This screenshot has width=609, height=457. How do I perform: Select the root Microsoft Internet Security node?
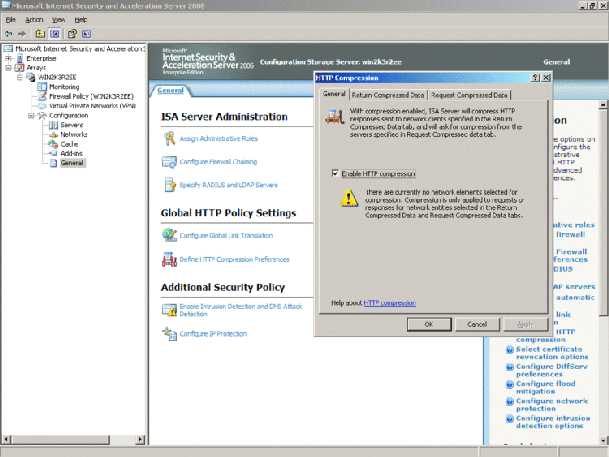click(x=80, y=49)
